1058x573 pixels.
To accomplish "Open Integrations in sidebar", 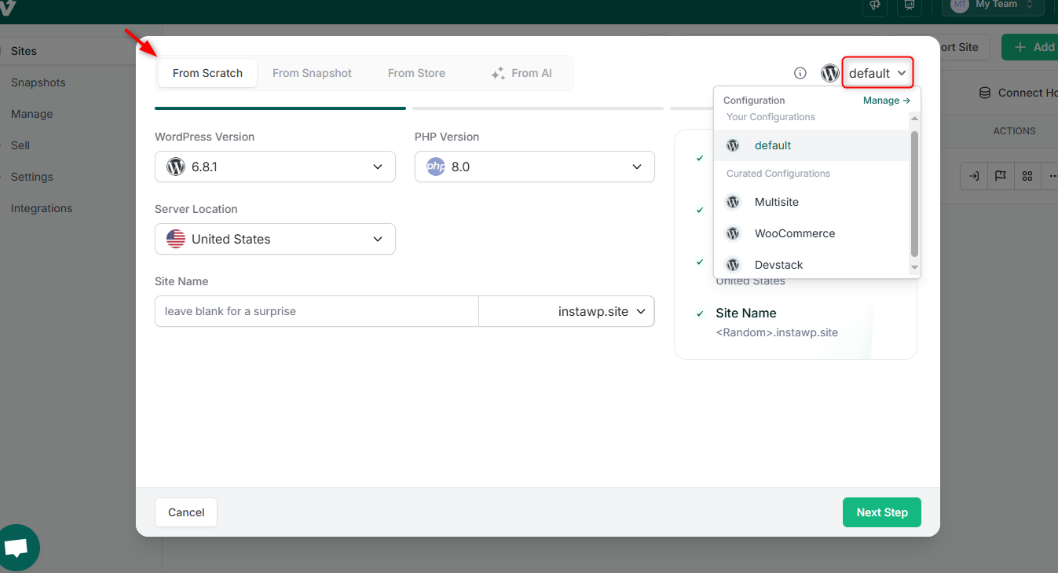I will [x=41, y=209].
